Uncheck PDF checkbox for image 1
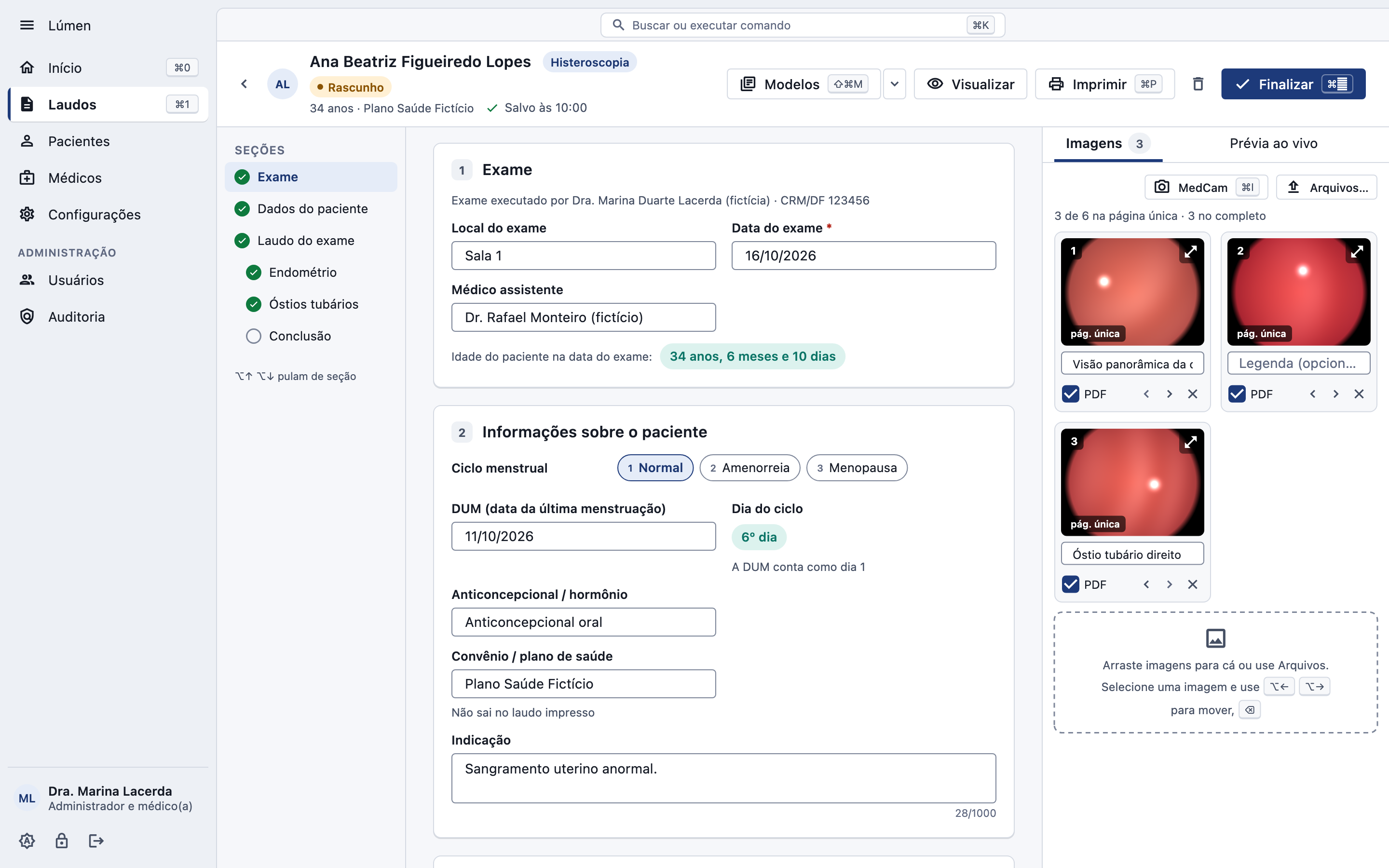1389x868 pixels. (1071, 394)
